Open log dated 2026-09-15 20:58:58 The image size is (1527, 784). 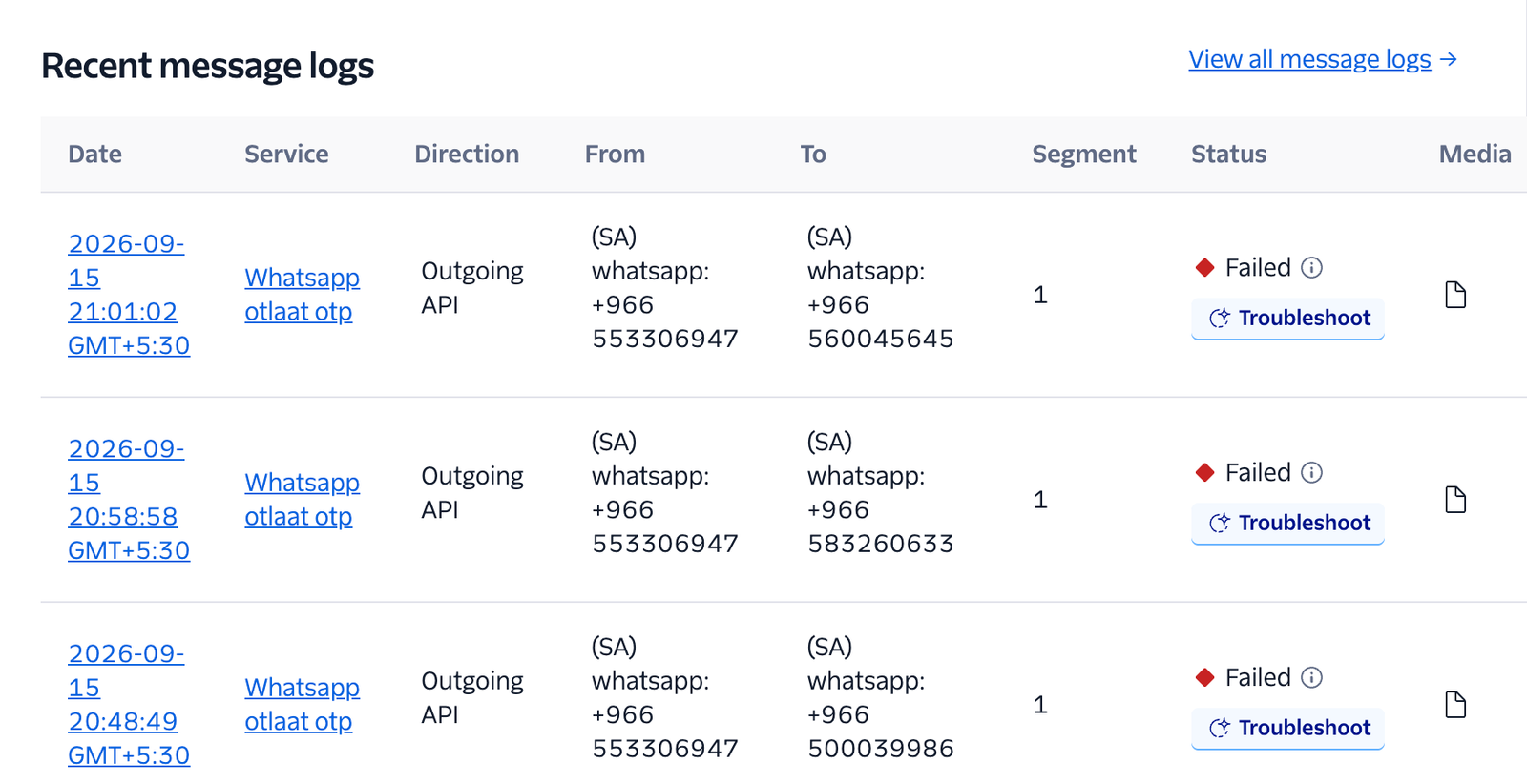point(128,500)
